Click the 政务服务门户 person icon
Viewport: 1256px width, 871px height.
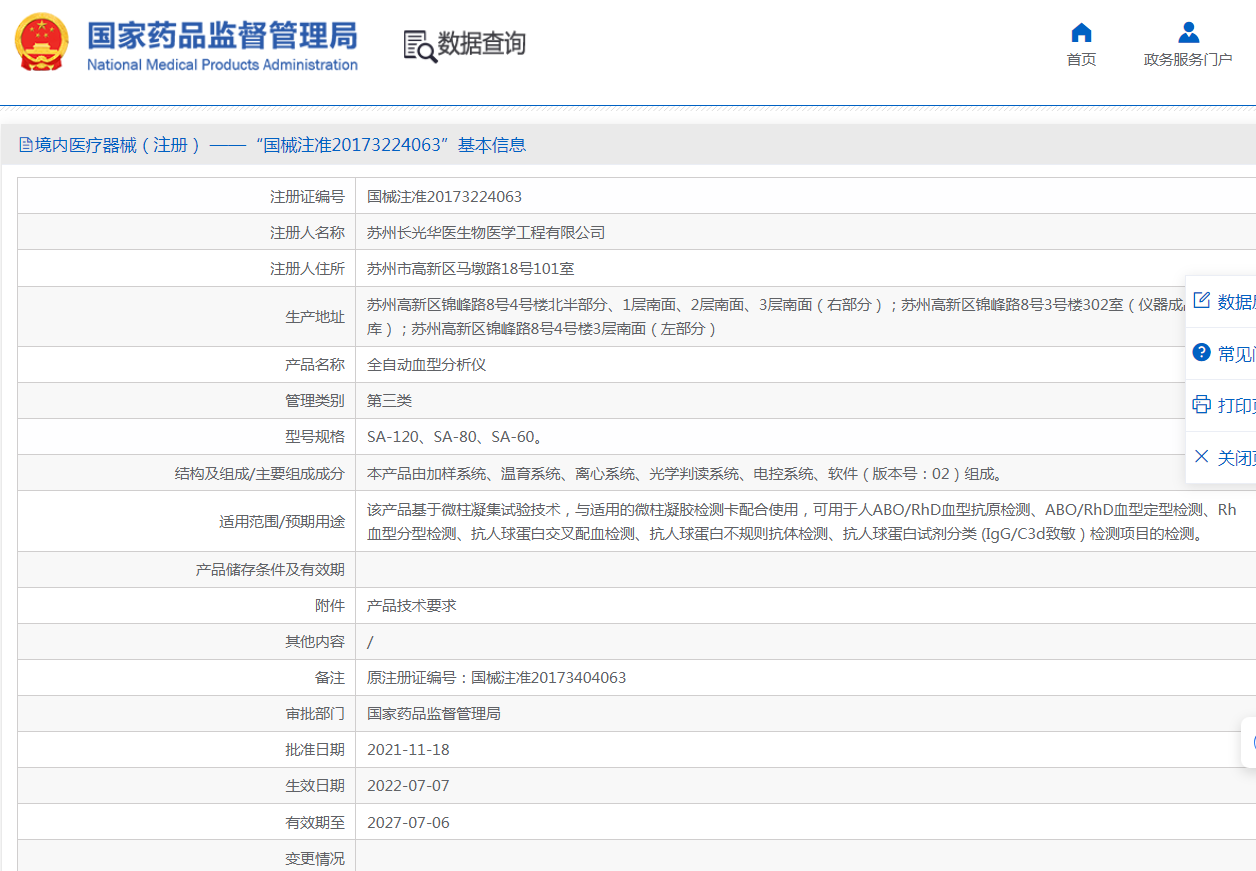[x=1188, y=32]
